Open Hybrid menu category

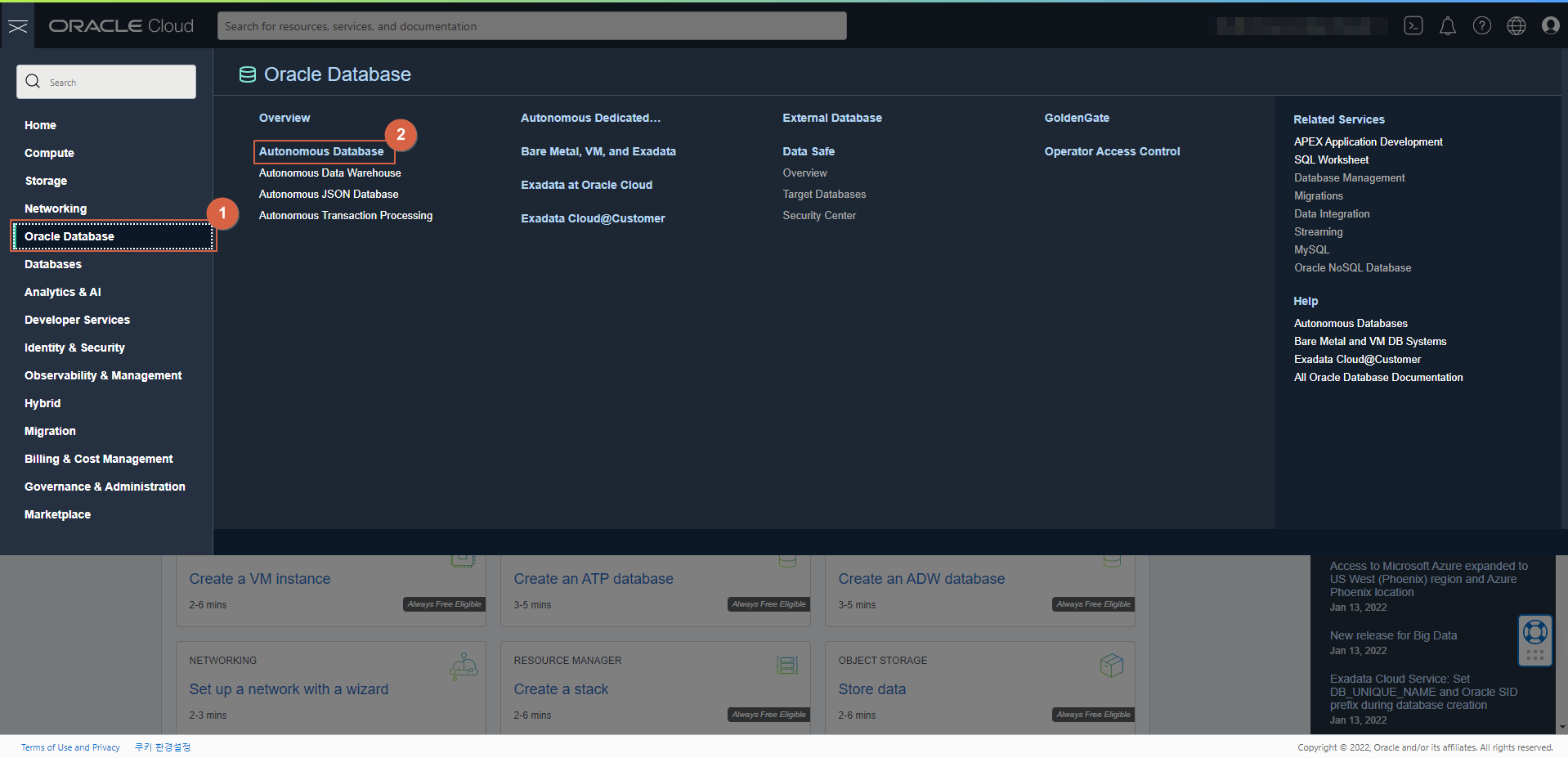(x=43, y=403)
